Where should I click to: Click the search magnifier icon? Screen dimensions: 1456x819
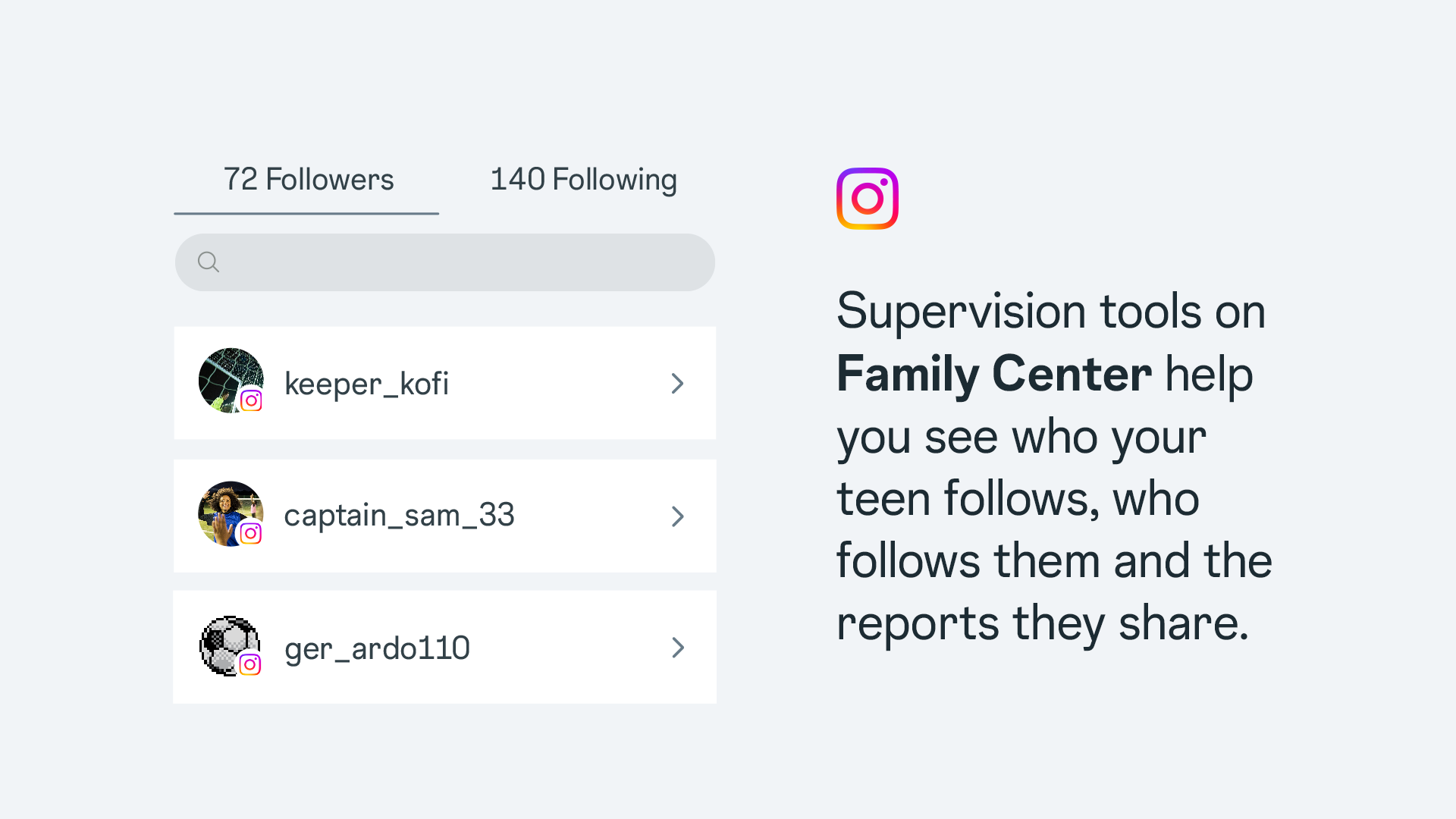(x=209, y=262)
